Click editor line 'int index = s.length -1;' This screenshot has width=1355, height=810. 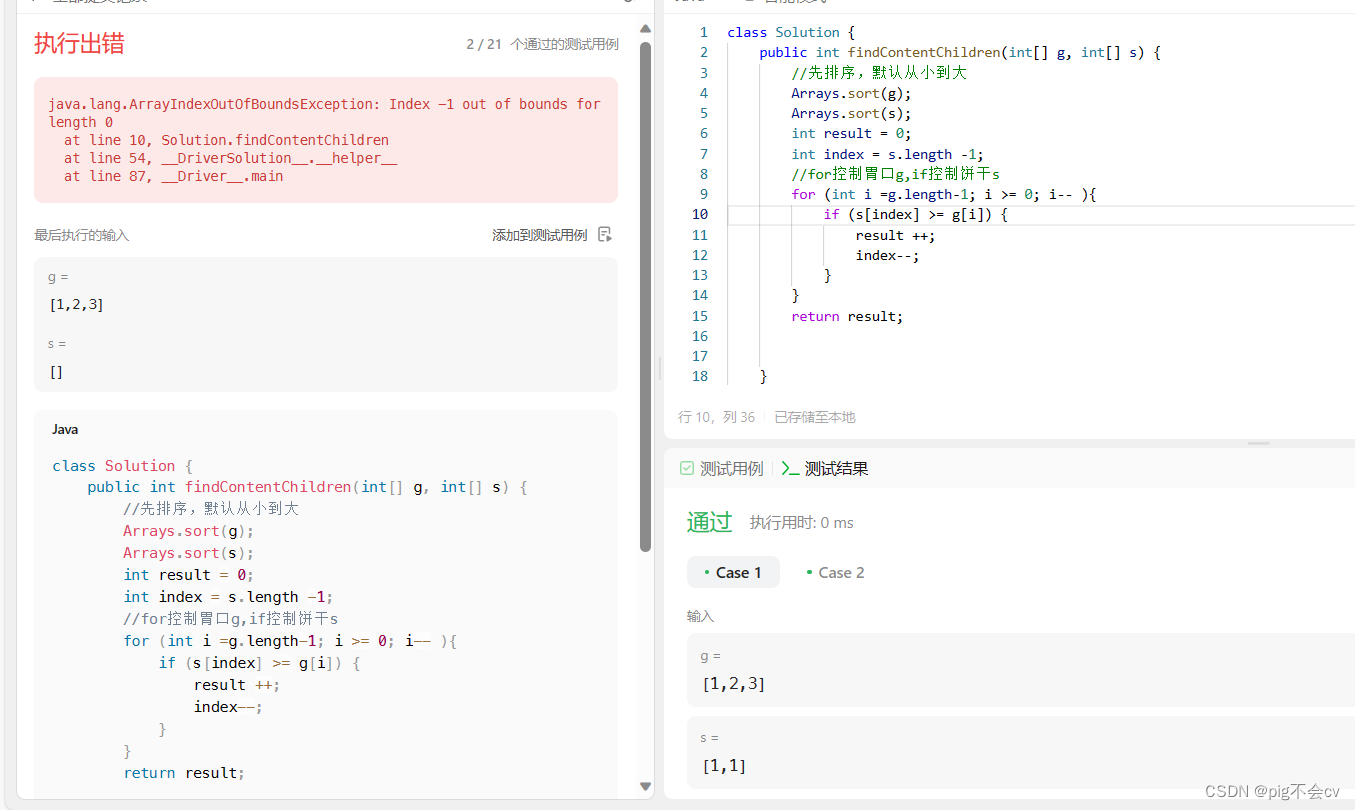887,154
